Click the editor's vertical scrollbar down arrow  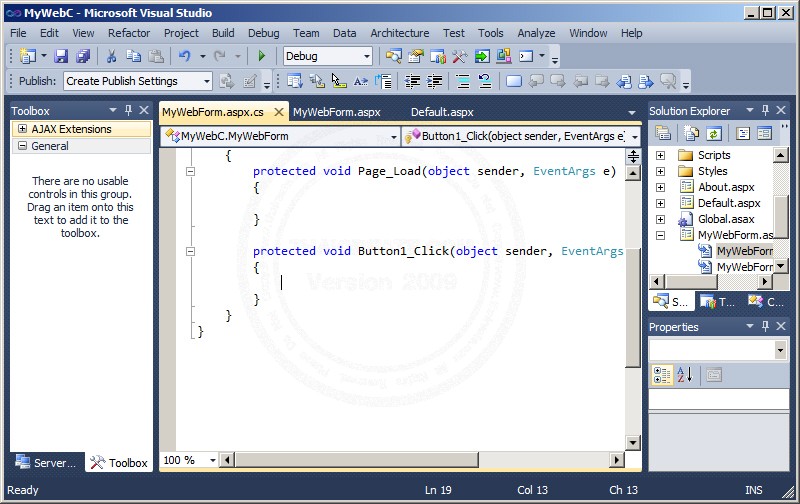(633, 442)
